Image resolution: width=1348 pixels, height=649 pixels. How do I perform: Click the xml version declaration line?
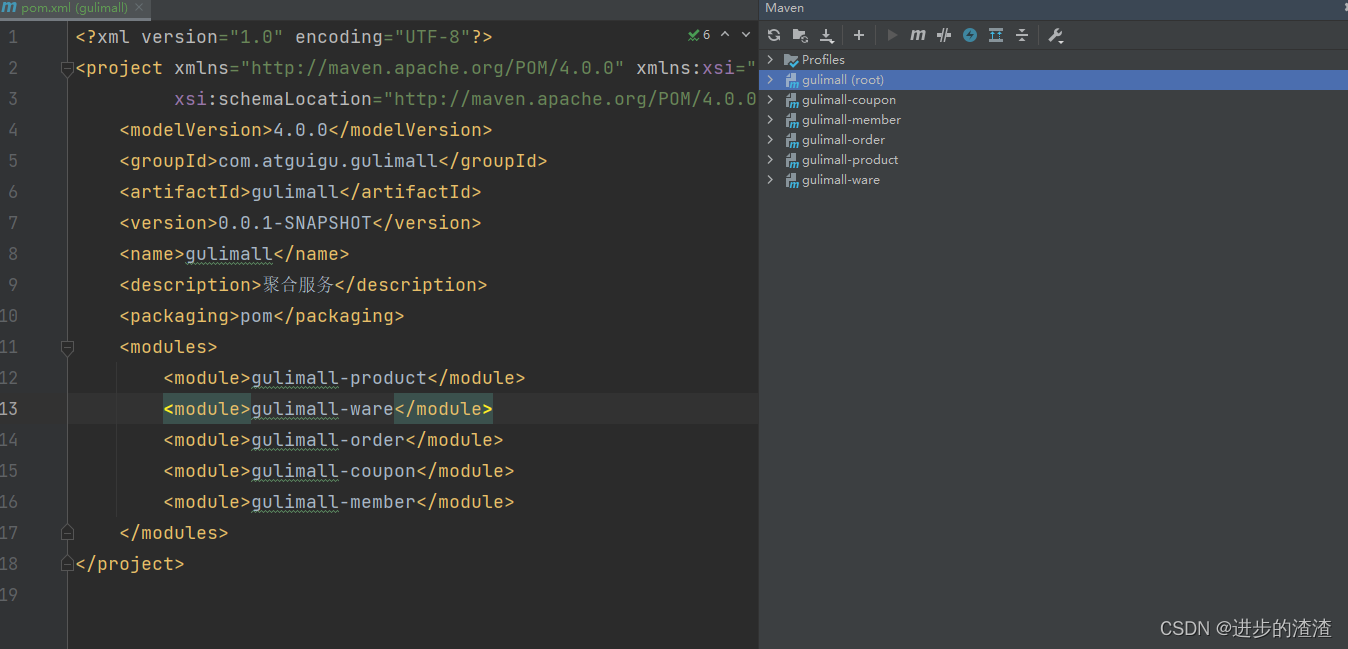(284, 37)
